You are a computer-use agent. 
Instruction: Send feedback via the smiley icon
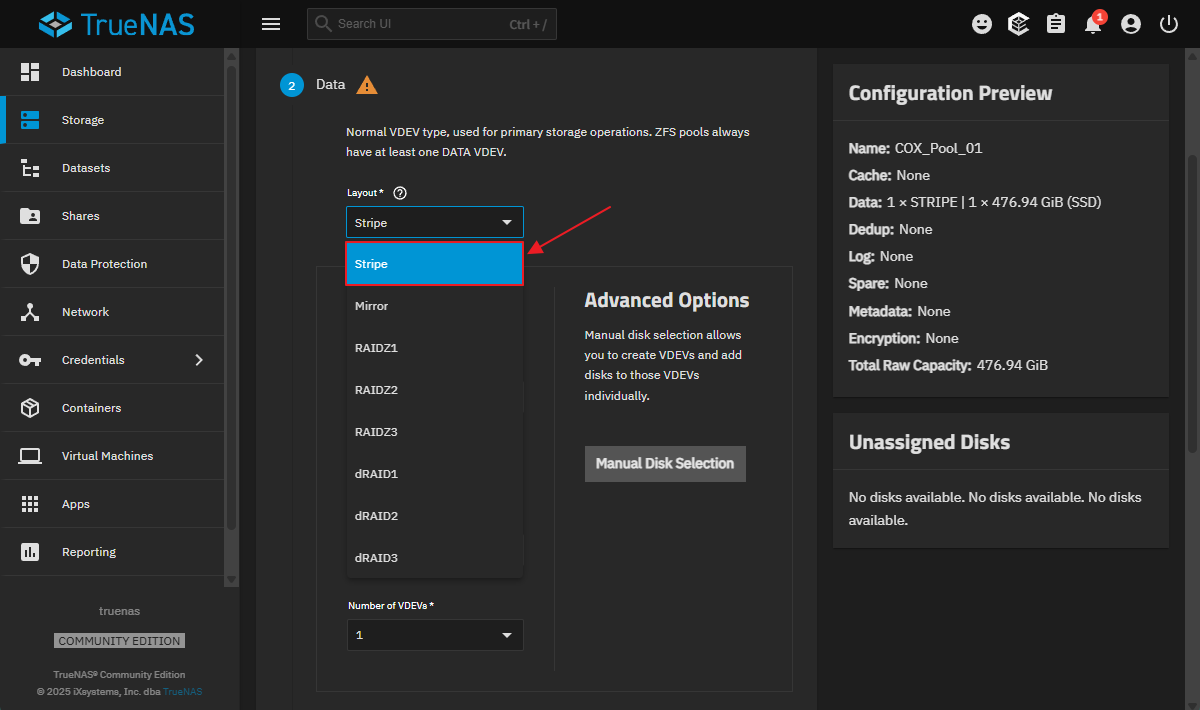(982, 24)
